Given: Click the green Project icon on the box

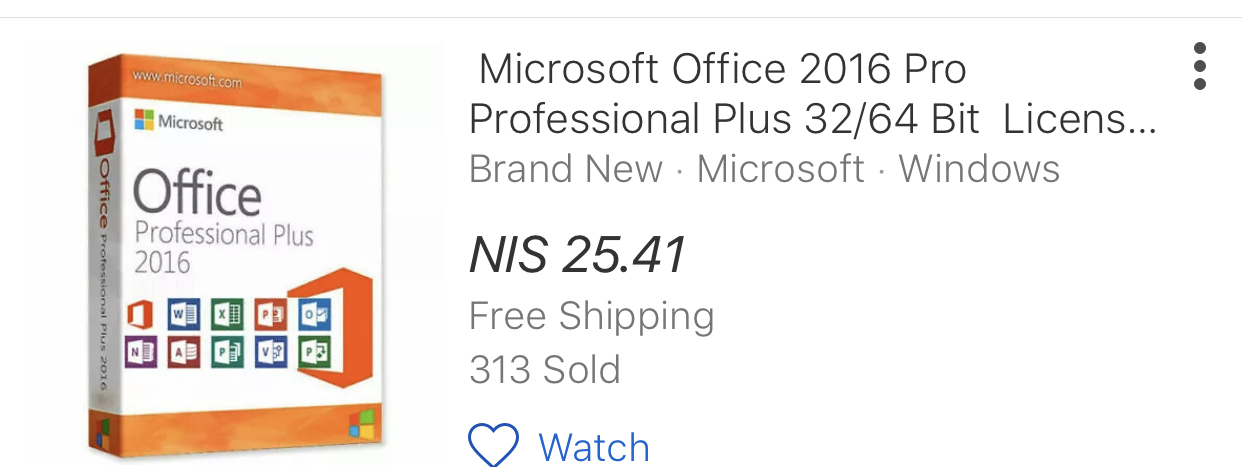Looking at the screenshot, I should pyautogui.click(x=313, y=352).
